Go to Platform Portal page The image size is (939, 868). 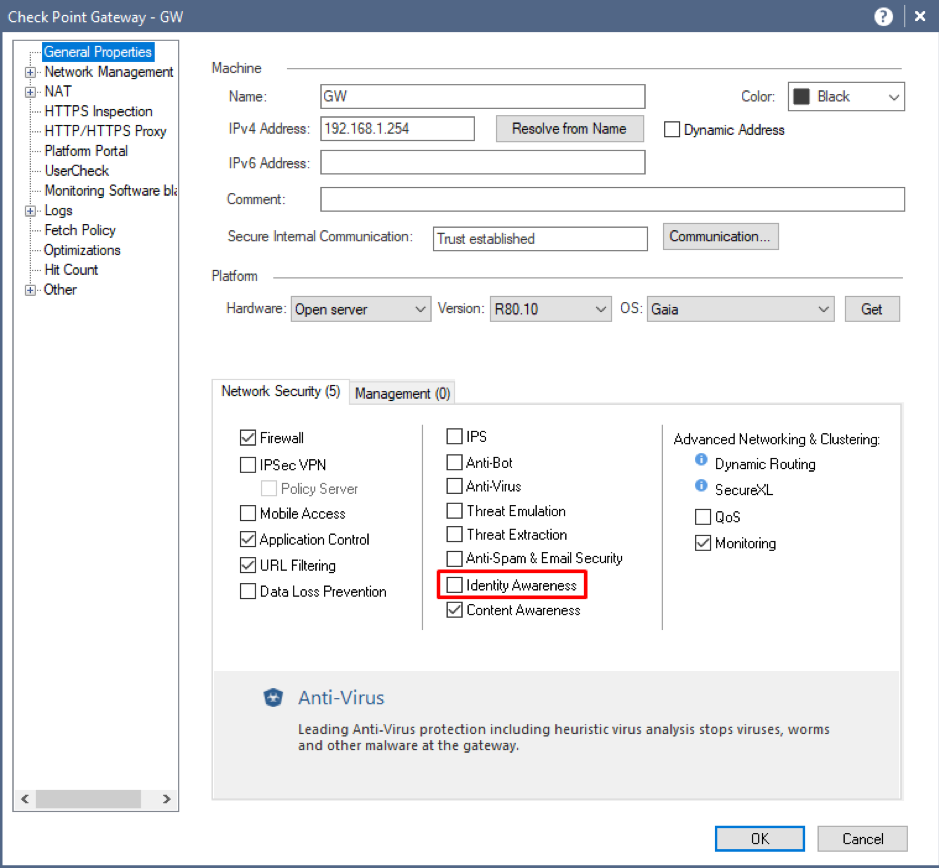[x=86, y=151]
